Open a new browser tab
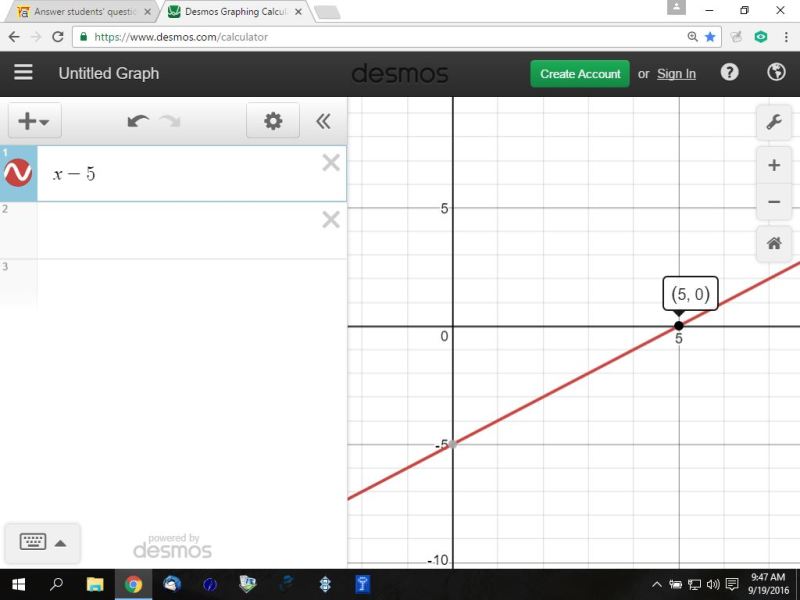Viewport: 800px width, 600px height. 327,13
